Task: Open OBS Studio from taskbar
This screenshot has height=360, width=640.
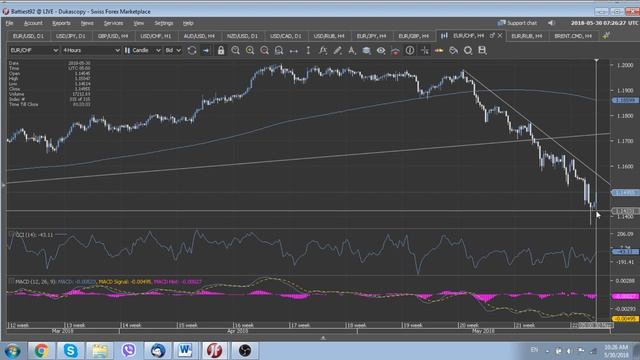Action: coord(244,351)
